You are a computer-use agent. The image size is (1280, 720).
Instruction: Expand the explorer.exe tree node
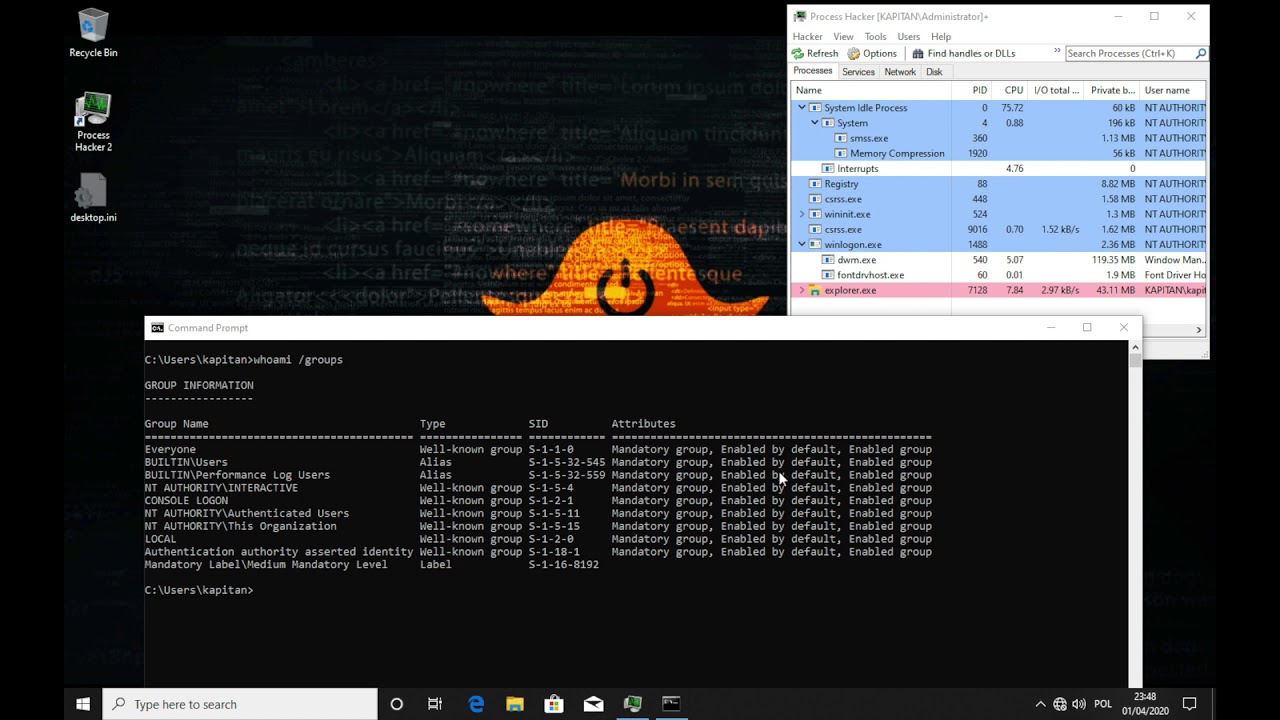[x=801, y=290]
